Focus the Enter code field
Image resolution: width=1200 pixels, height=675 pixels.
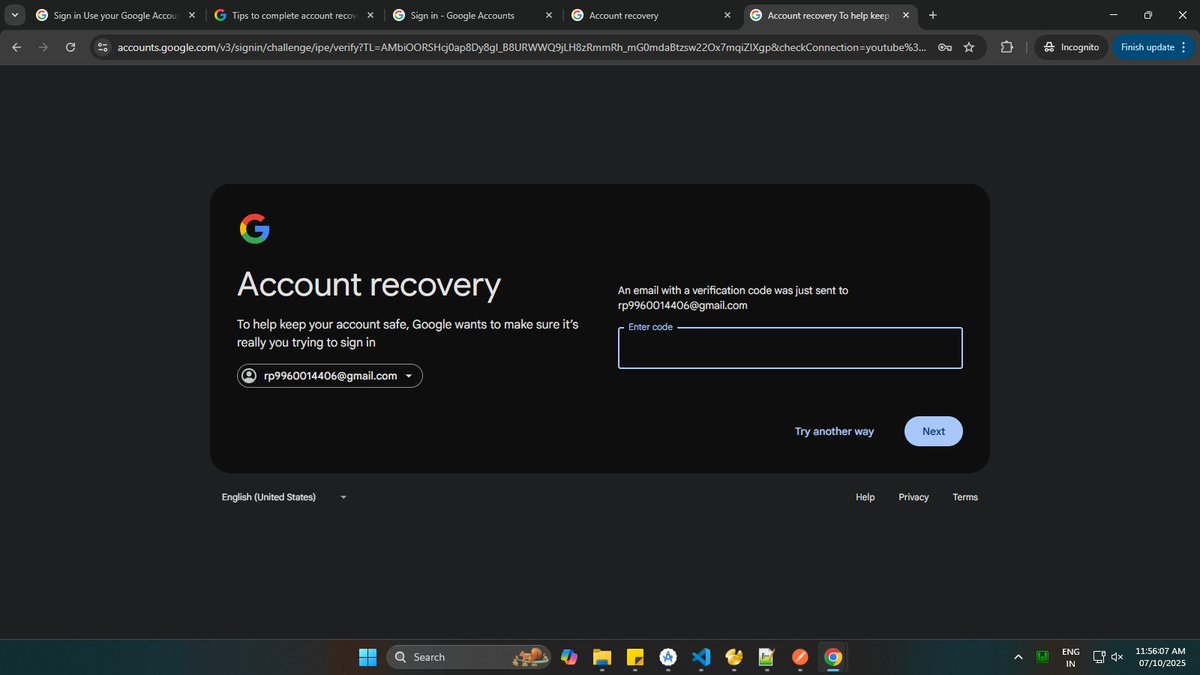point(790,348)
